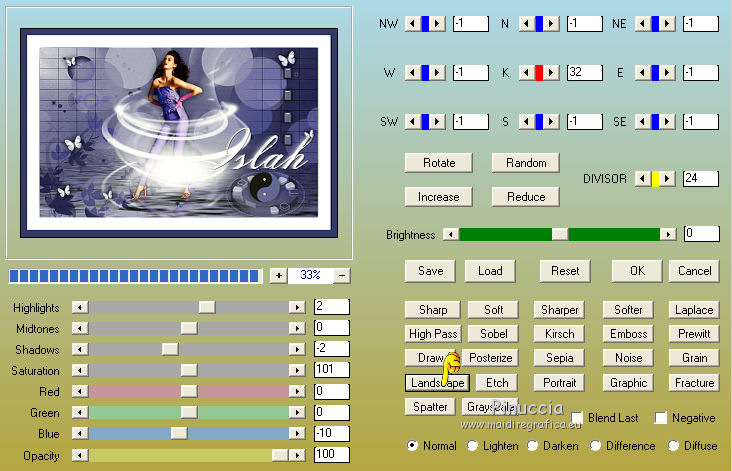This screenshot has width=732, height=471.
Task: Apply the Emboss filter preset
Action: tap(628, 334)
